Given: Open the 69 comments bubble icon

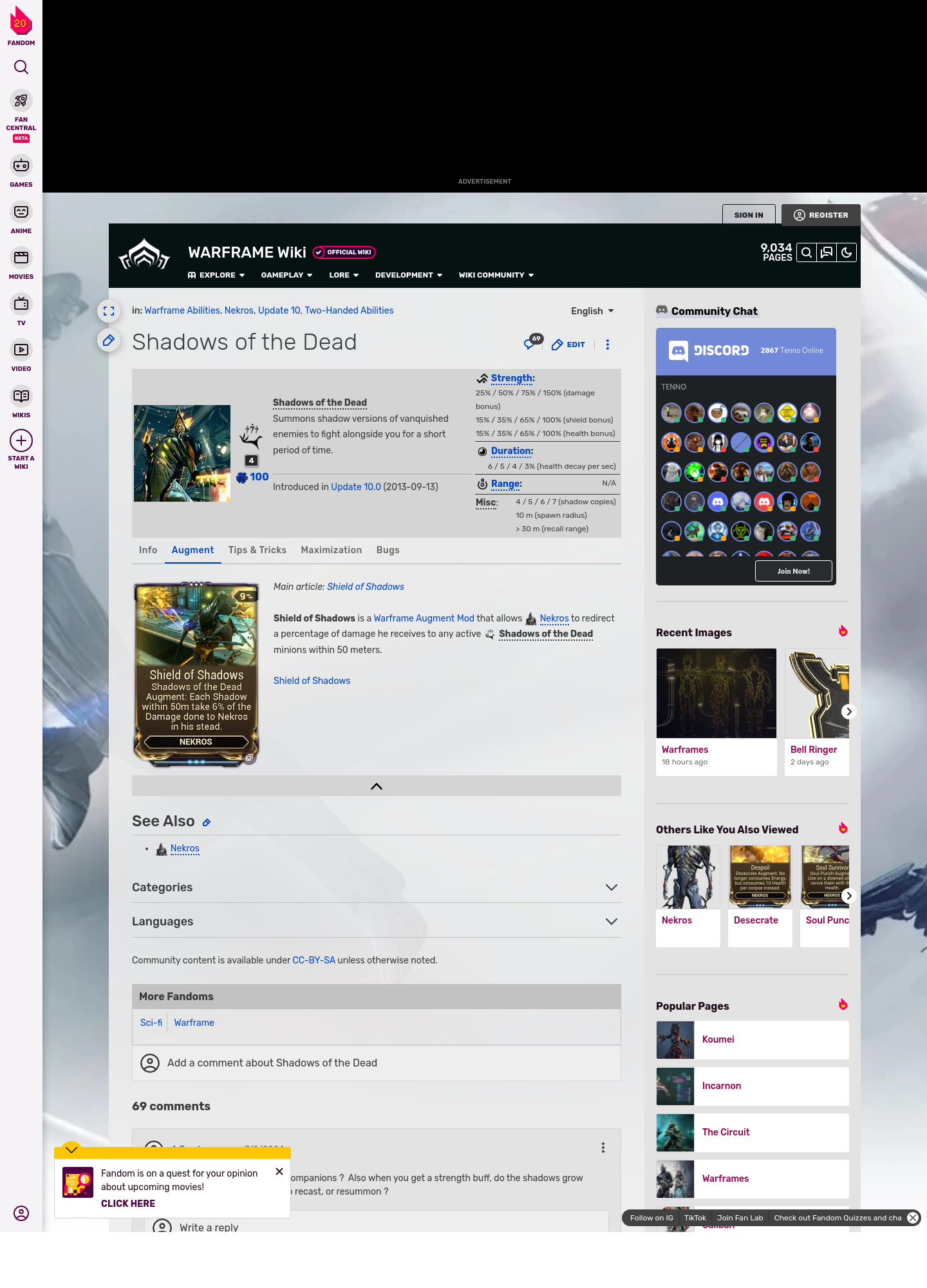Looking at the screenshot, I should [x=533, y=342].
